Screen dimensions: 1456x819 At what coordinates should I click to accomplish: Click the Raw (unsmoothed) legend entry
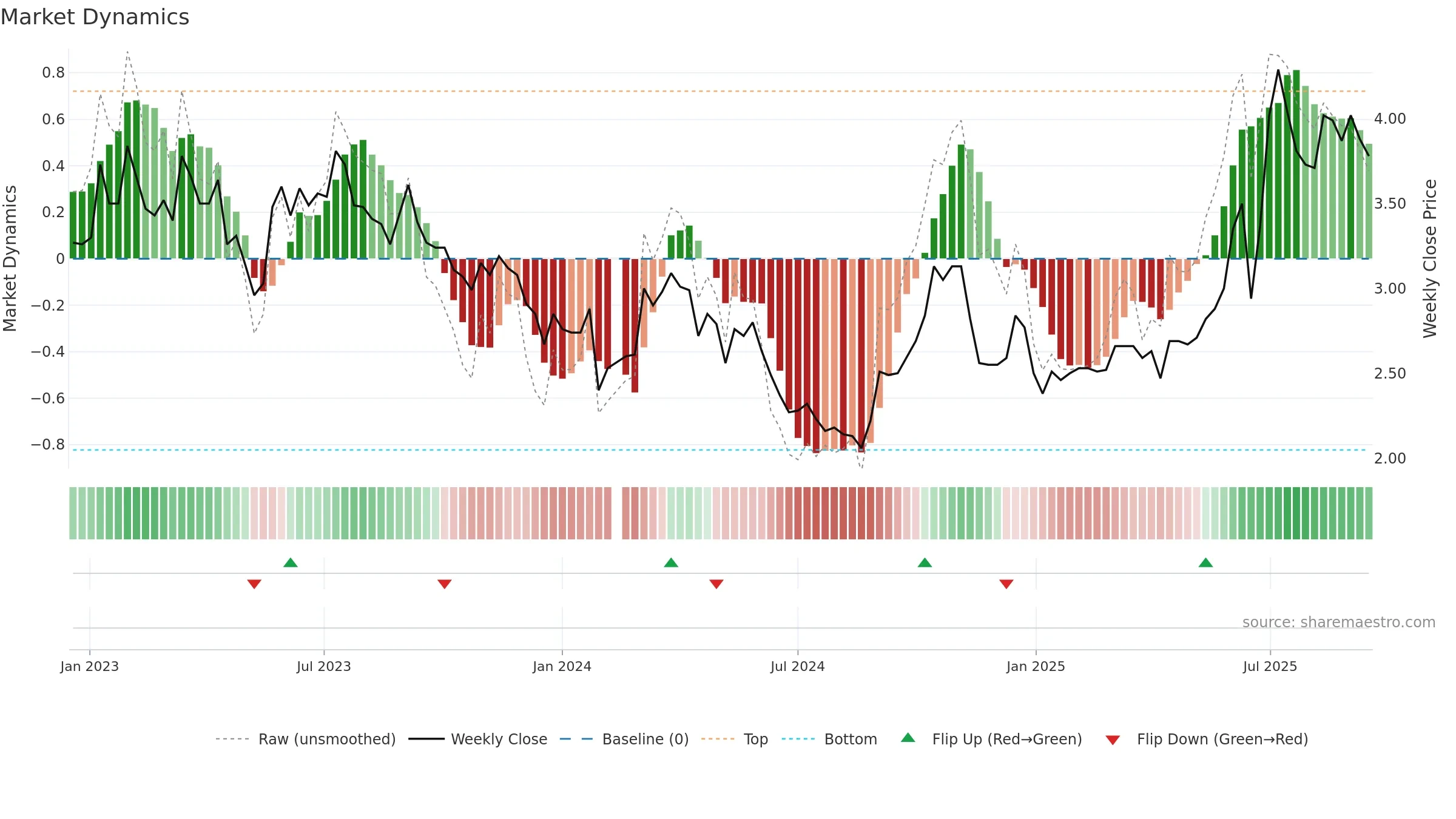pyautogui.click(x=305, y=739)
